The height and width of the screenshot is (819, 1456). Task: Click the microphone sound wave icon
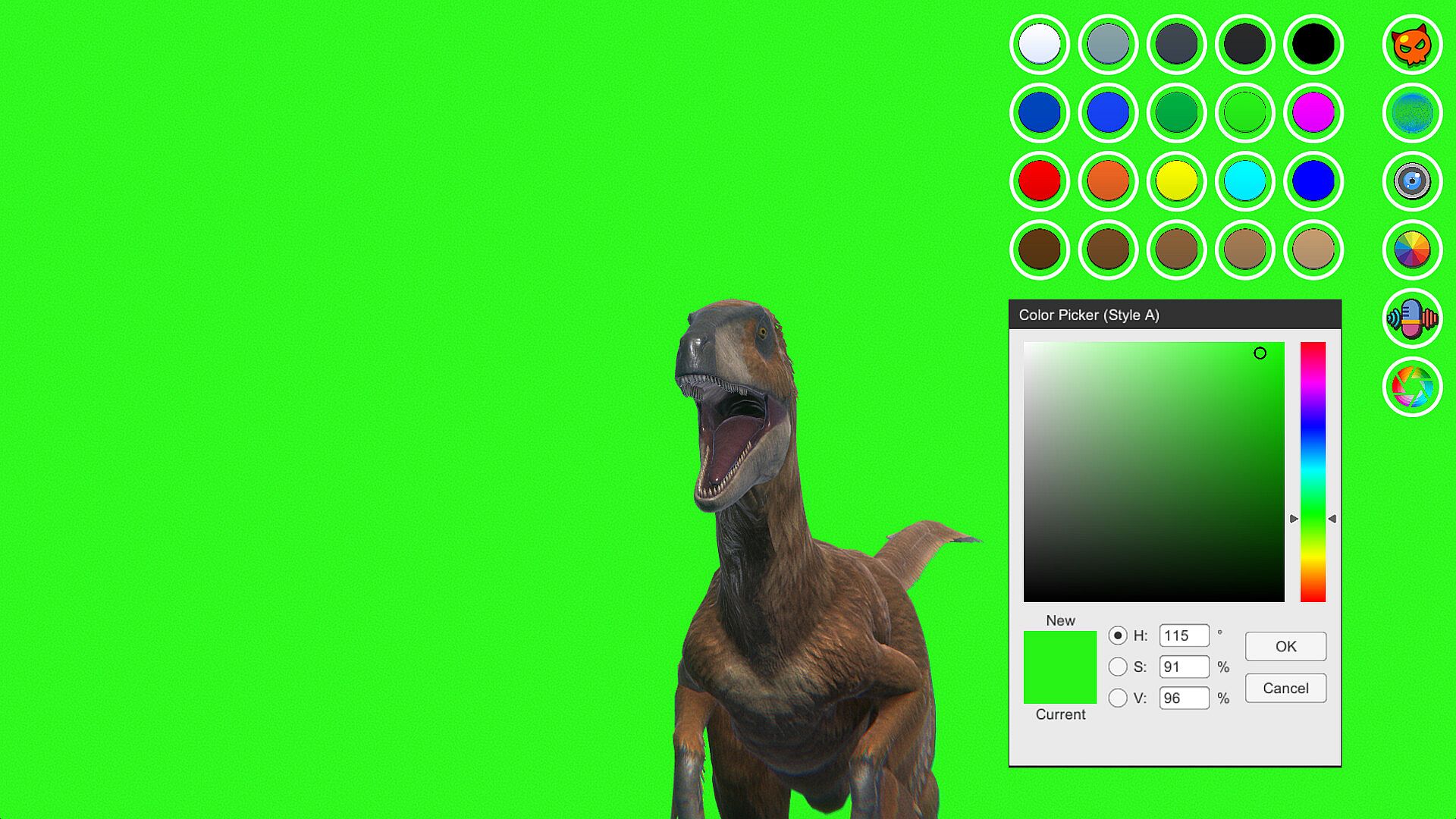point(1412,318)
